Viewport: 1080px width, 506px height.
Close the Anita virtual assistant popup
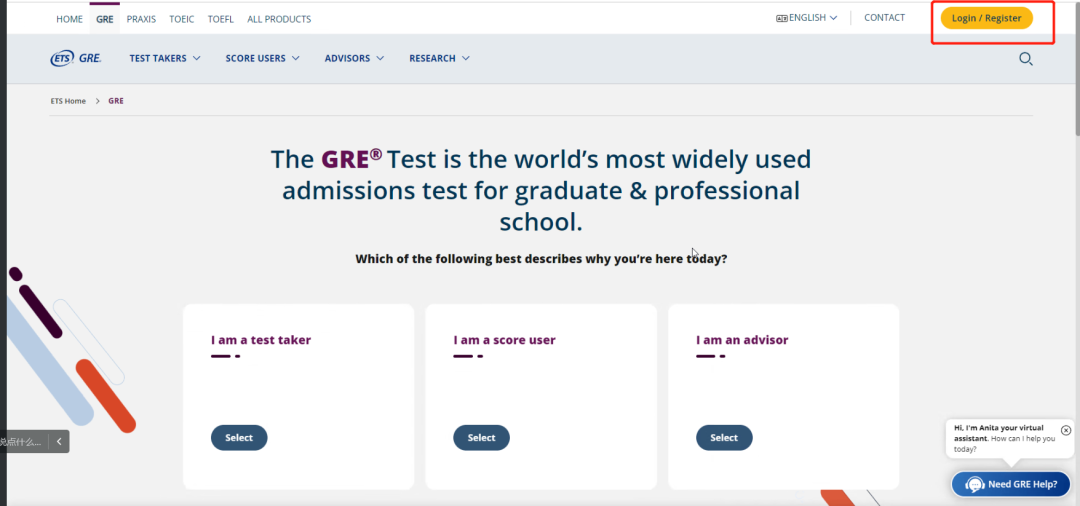click(1066, 430)
